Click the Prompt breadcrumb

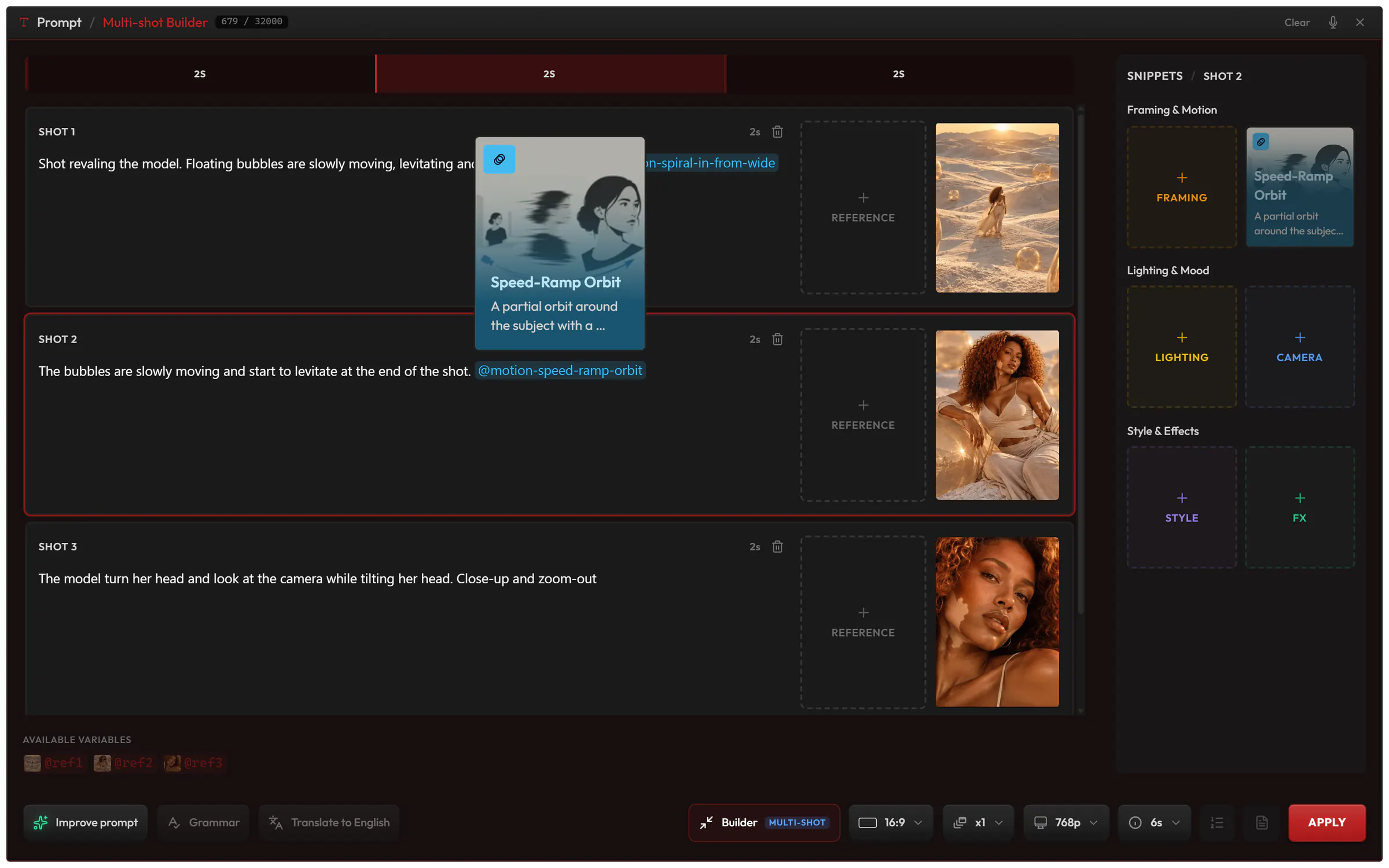click(59, 22)
